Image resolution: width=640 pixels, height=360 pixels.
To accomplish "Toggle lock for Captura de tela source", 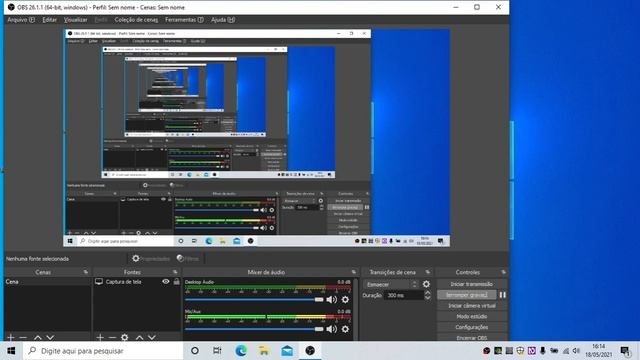I will (x=176, y=282).
